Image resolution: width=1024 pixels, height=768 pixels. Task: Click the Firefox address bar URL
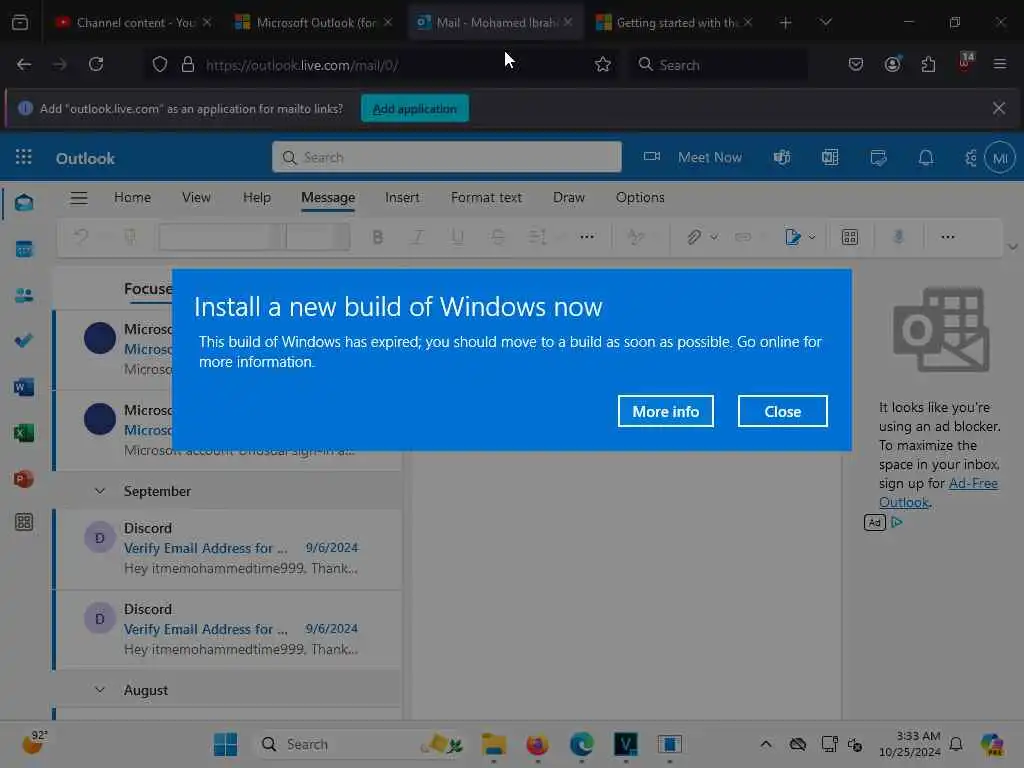click(x=302, y=65)
